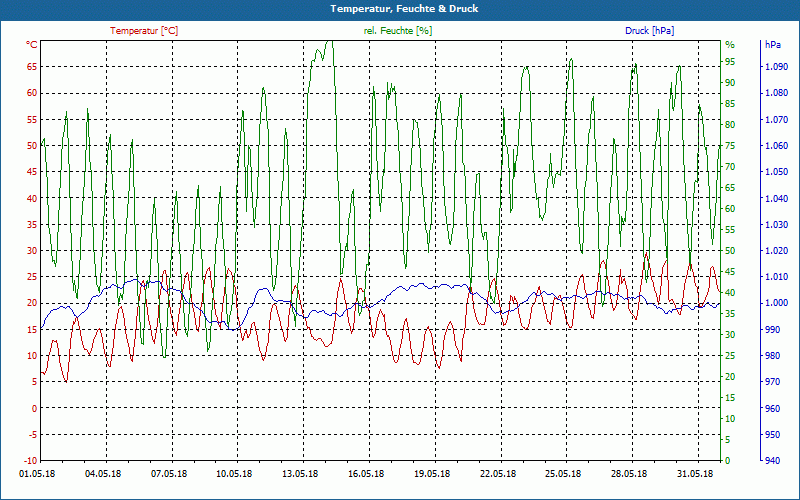Click the blue hPa axis unit label
Screen dimensions: 800x500
[x=773, y=45]
